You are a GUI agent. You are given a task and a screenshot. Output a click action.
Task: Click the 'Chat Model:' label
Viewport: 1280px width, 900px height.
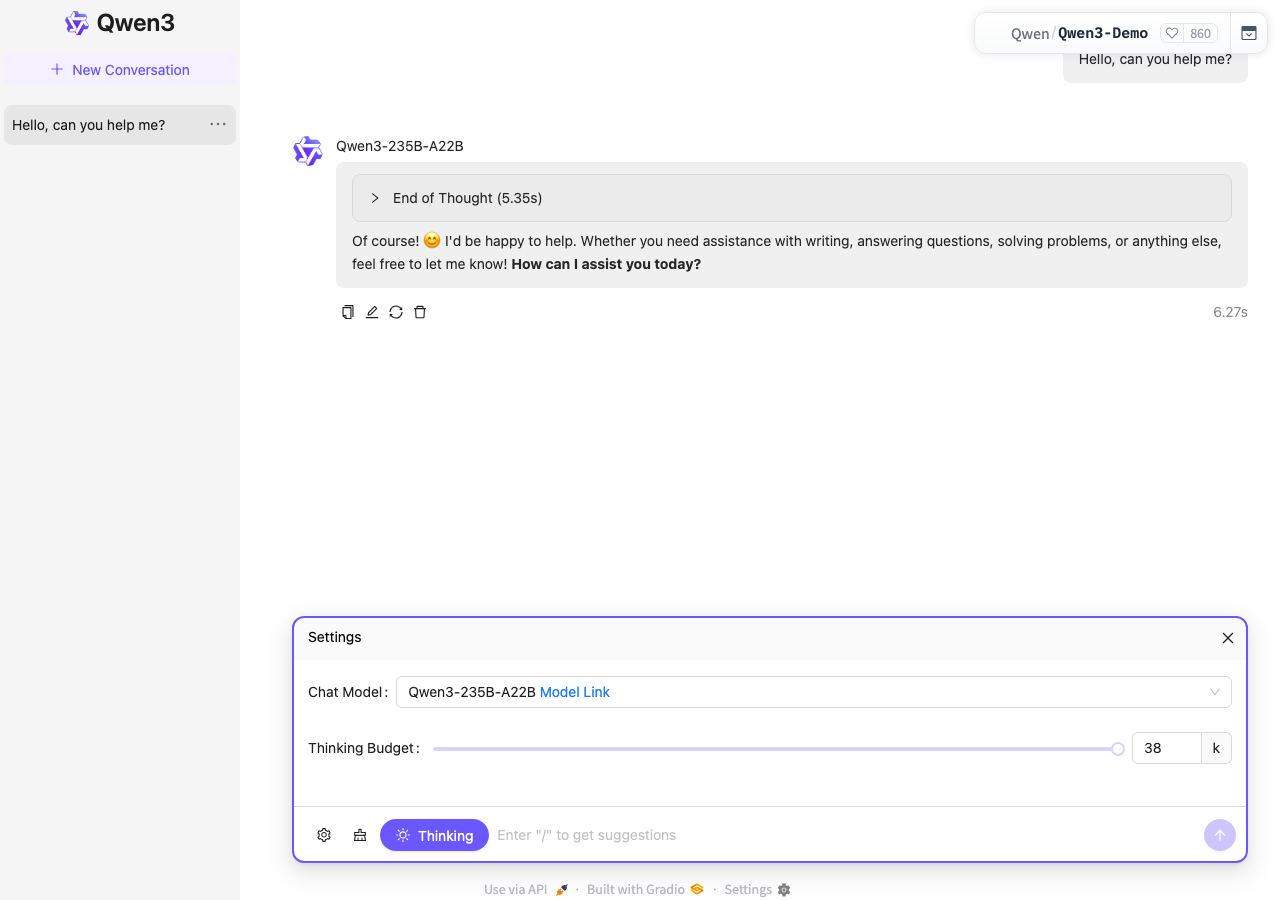348,692
